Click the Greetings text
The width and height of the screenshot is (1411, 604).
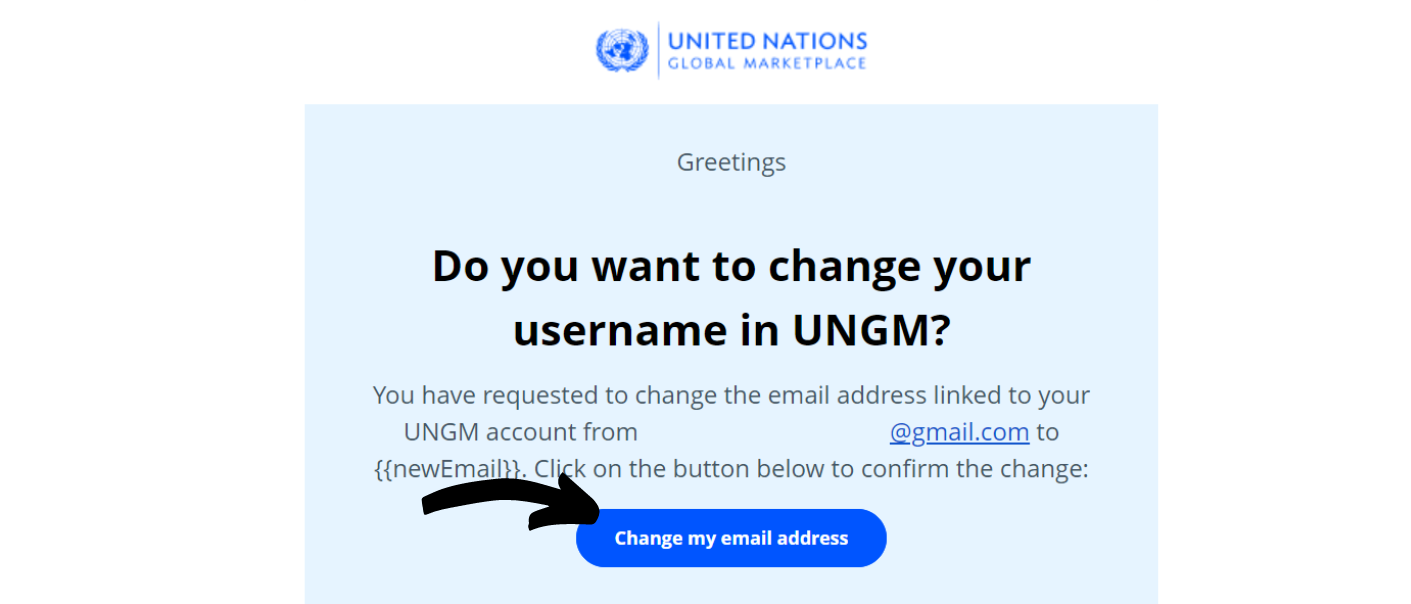(731, 162)
